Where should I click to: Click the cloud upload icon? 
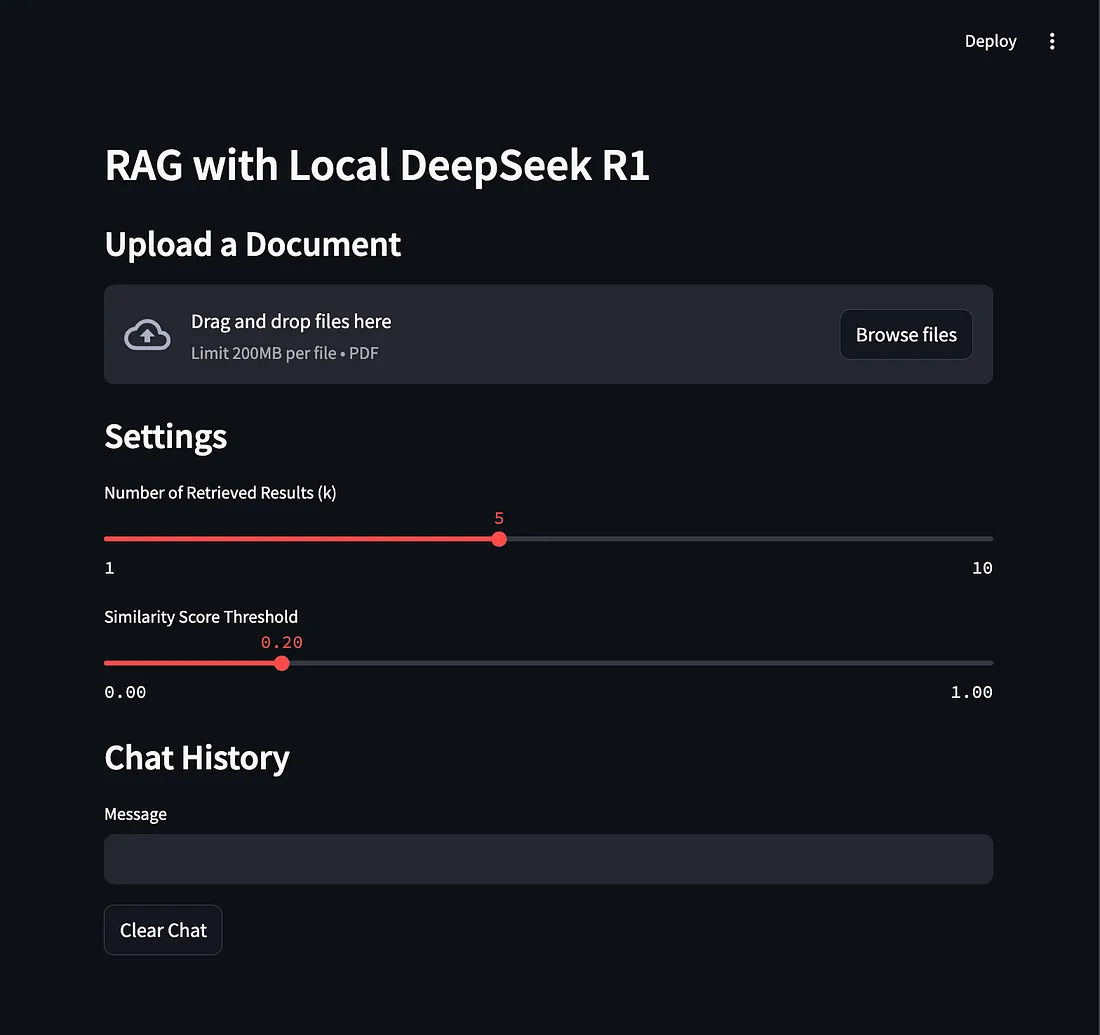(x=147, y=335)
